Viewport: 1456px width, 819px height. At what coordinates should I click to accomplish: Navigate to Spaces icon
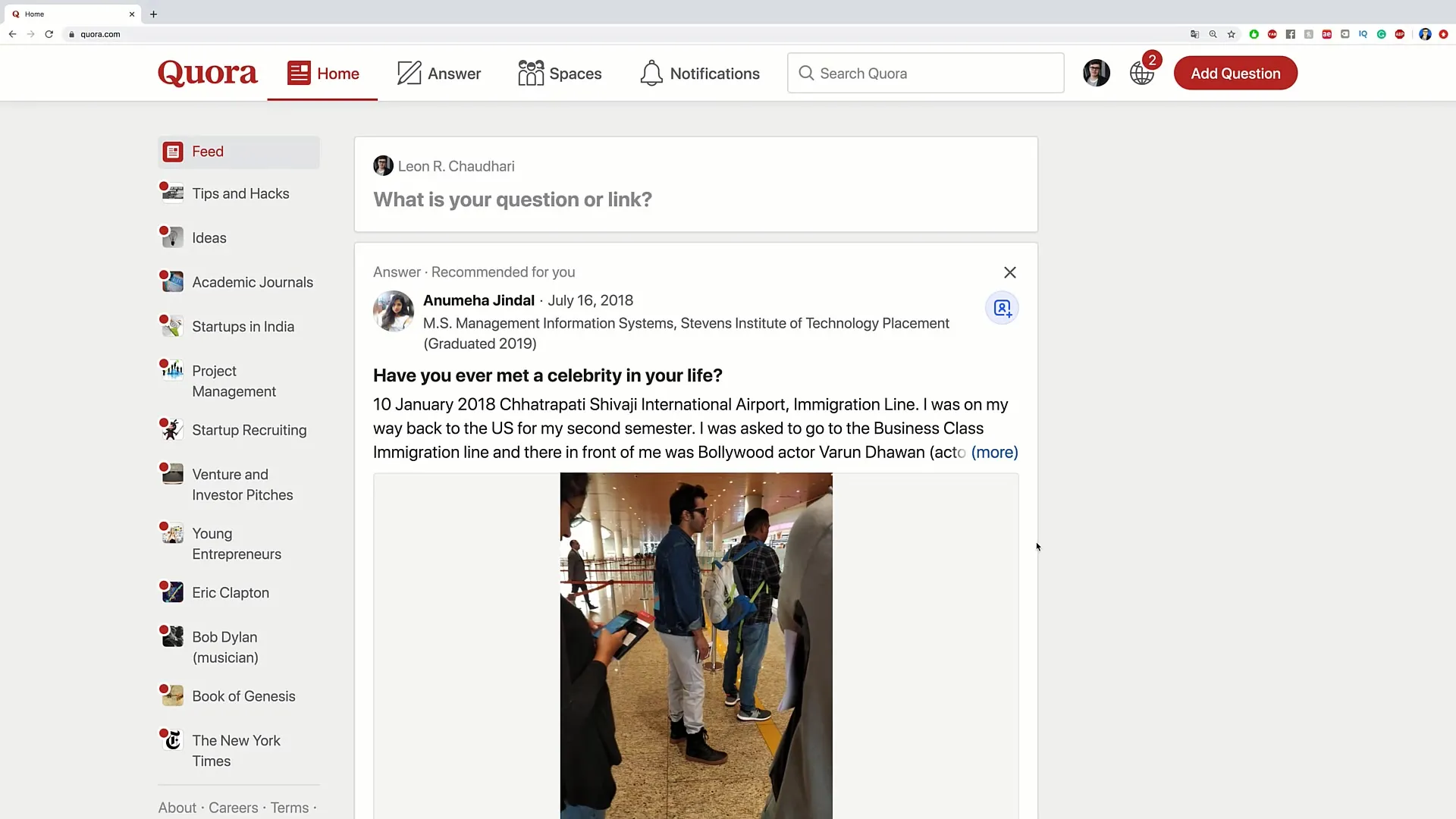coord(531,73)
